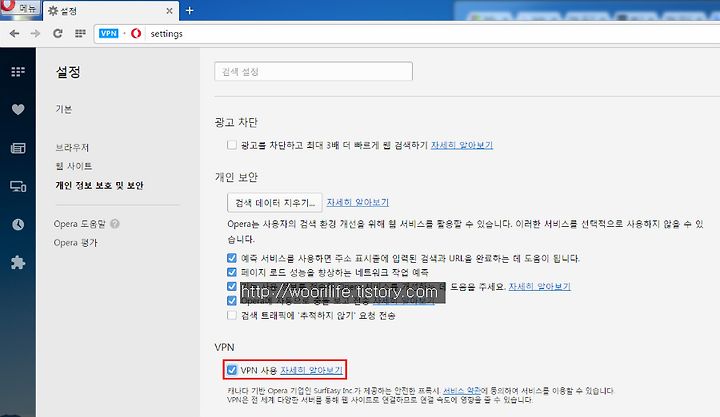Click the VPN badge in address bar
The image size is (720, 417).
pos(109,34)
